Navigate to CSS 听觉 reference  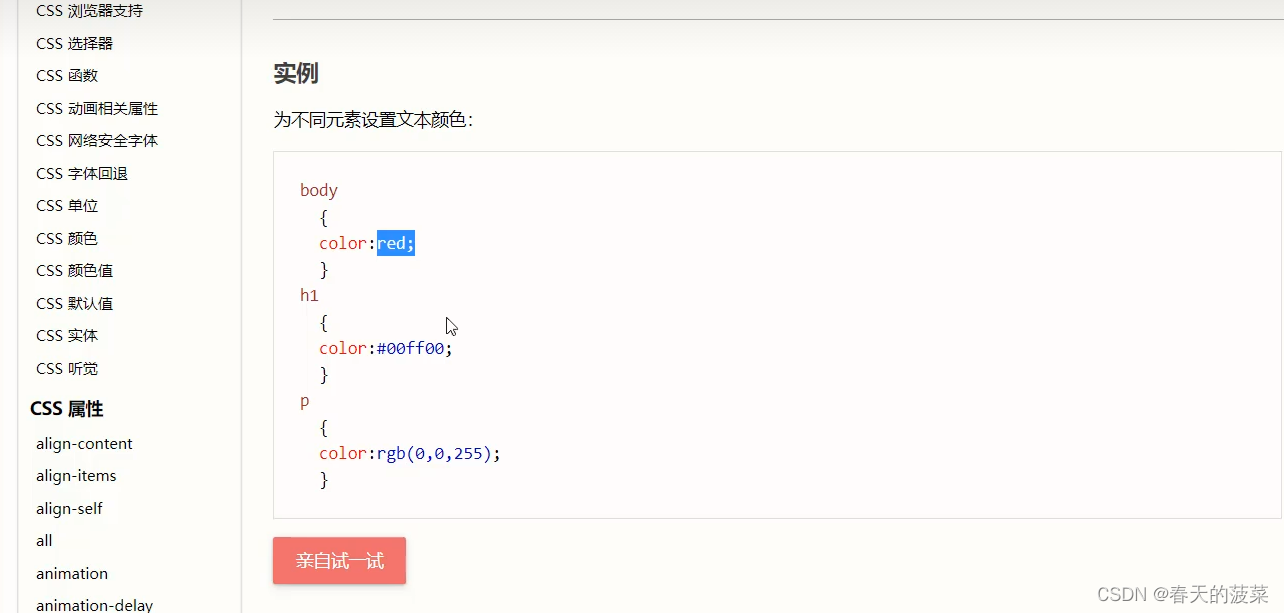pyautogui.click(x=66, y=368)
